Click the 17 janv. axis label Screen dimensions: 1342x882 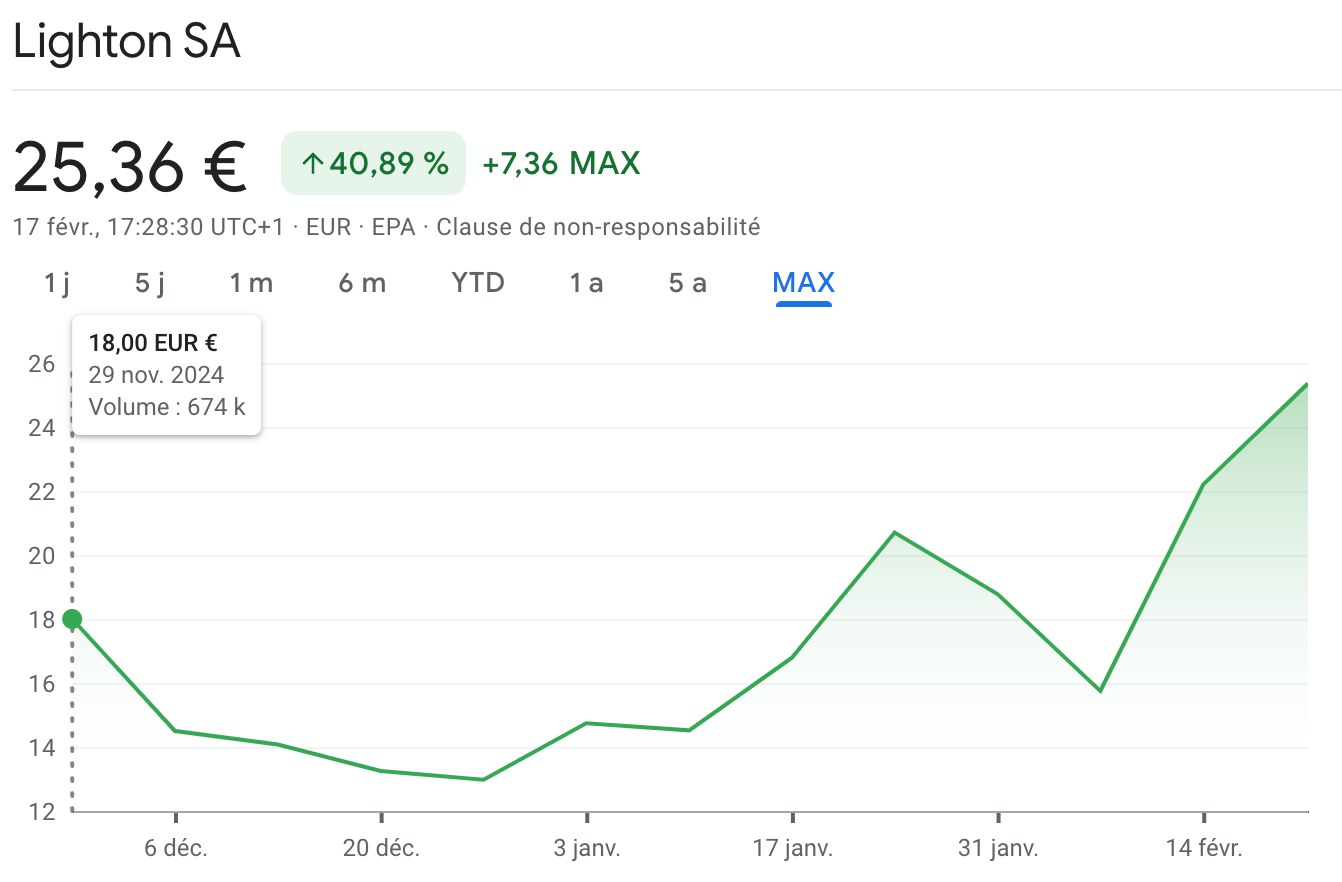point(792,849)
